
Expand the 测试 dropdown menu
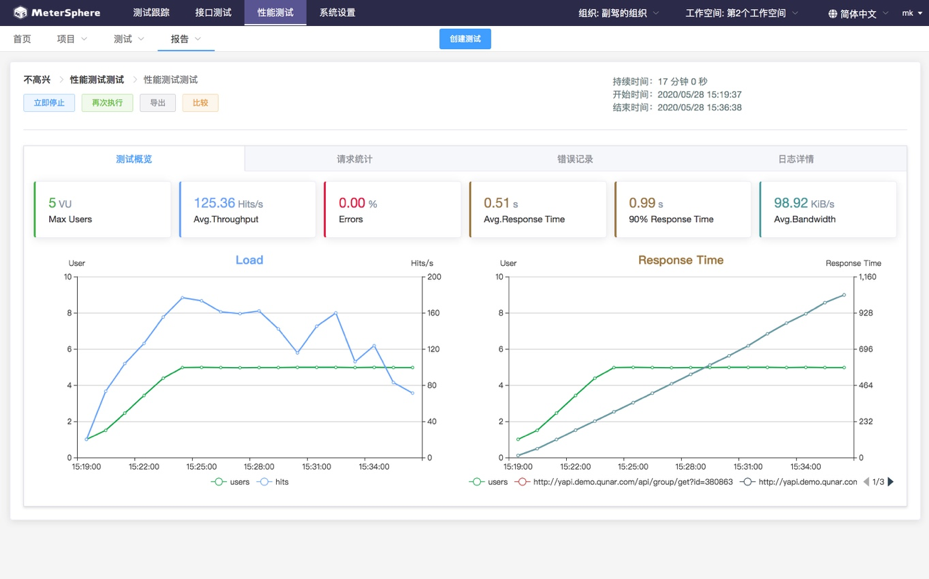click(129, 39)
